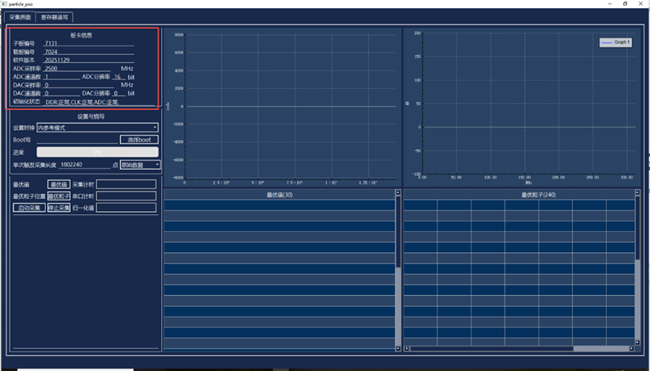Click the DAC采样率 field showing 0
The width and height of the screenshot is (650, 371).
[78, 85]
